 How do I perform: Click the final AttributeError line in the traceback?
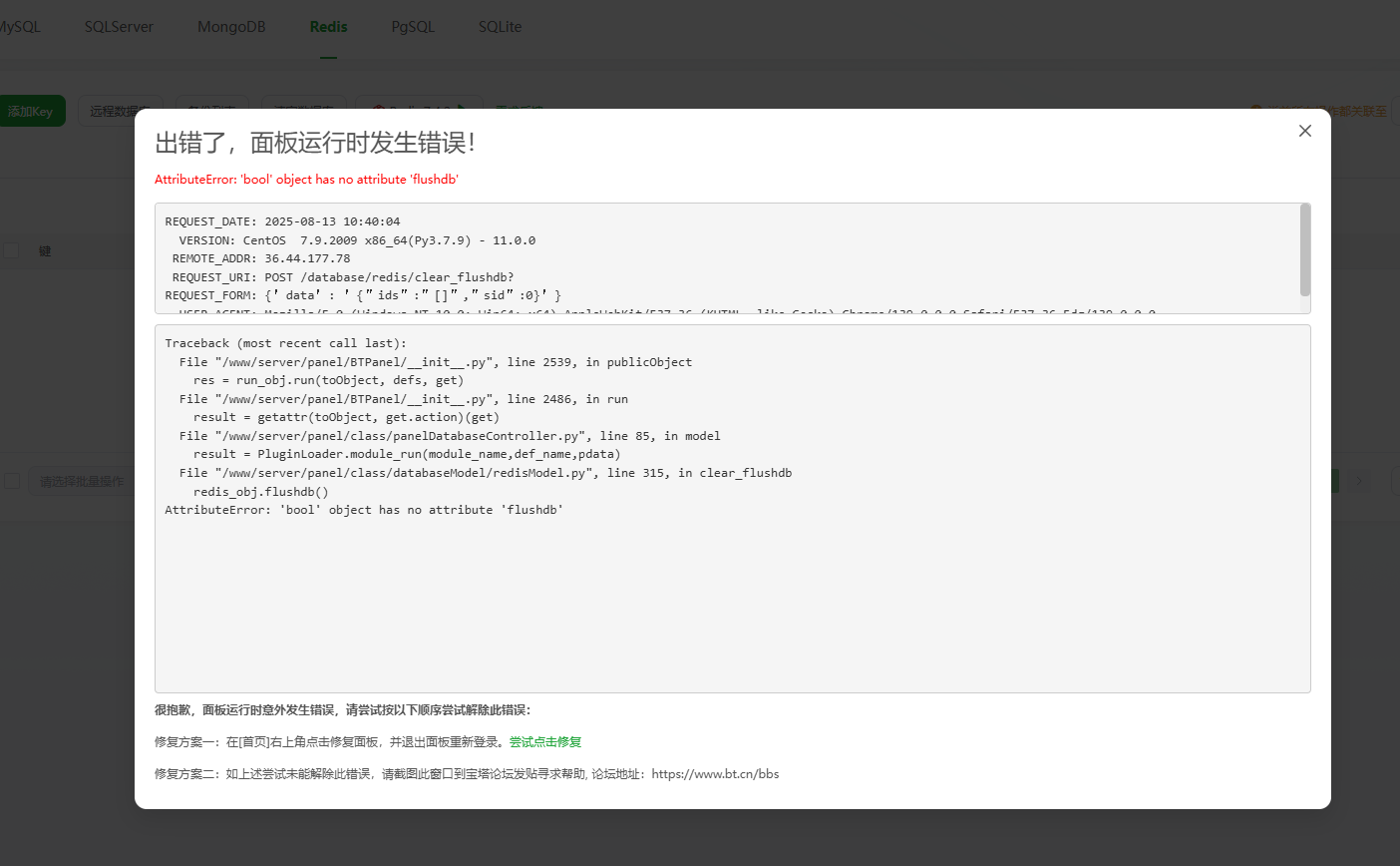tap(364, 510)
